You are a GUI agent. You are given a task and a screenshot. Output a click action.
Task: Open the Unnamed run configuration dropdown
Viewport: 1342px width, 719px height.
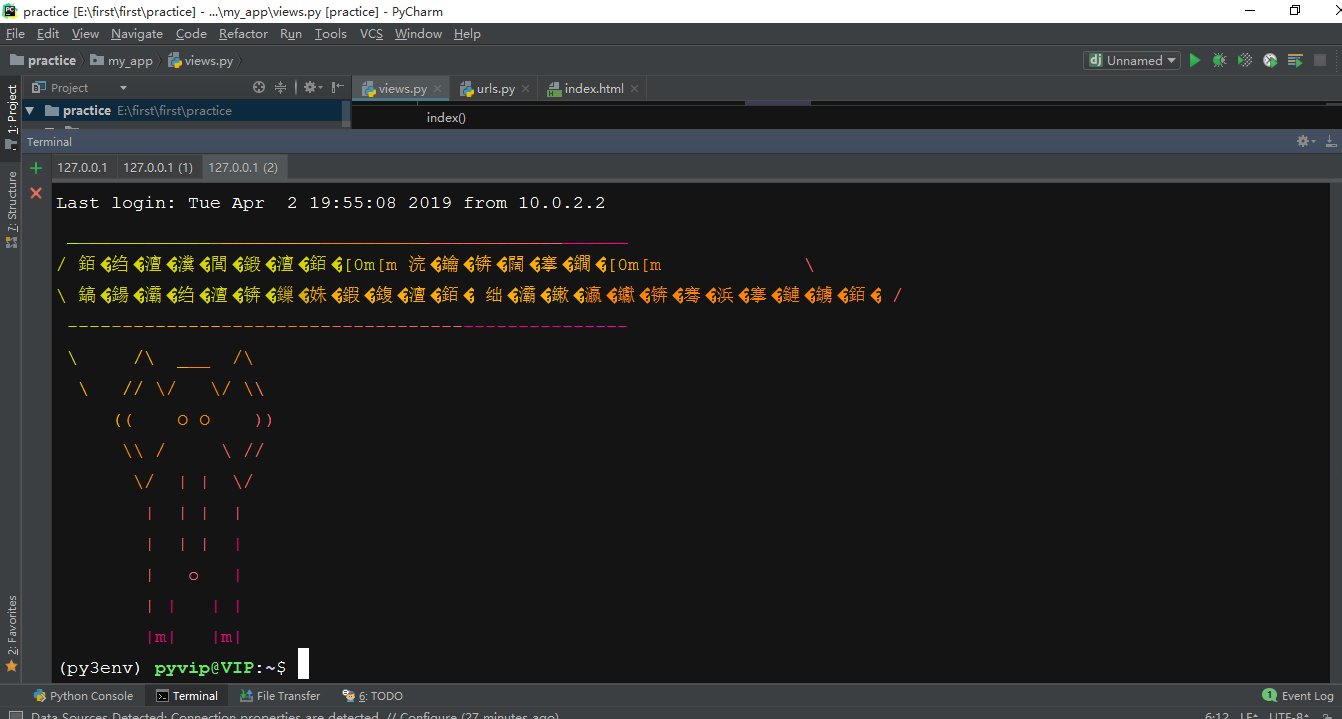pos(1131,60)
